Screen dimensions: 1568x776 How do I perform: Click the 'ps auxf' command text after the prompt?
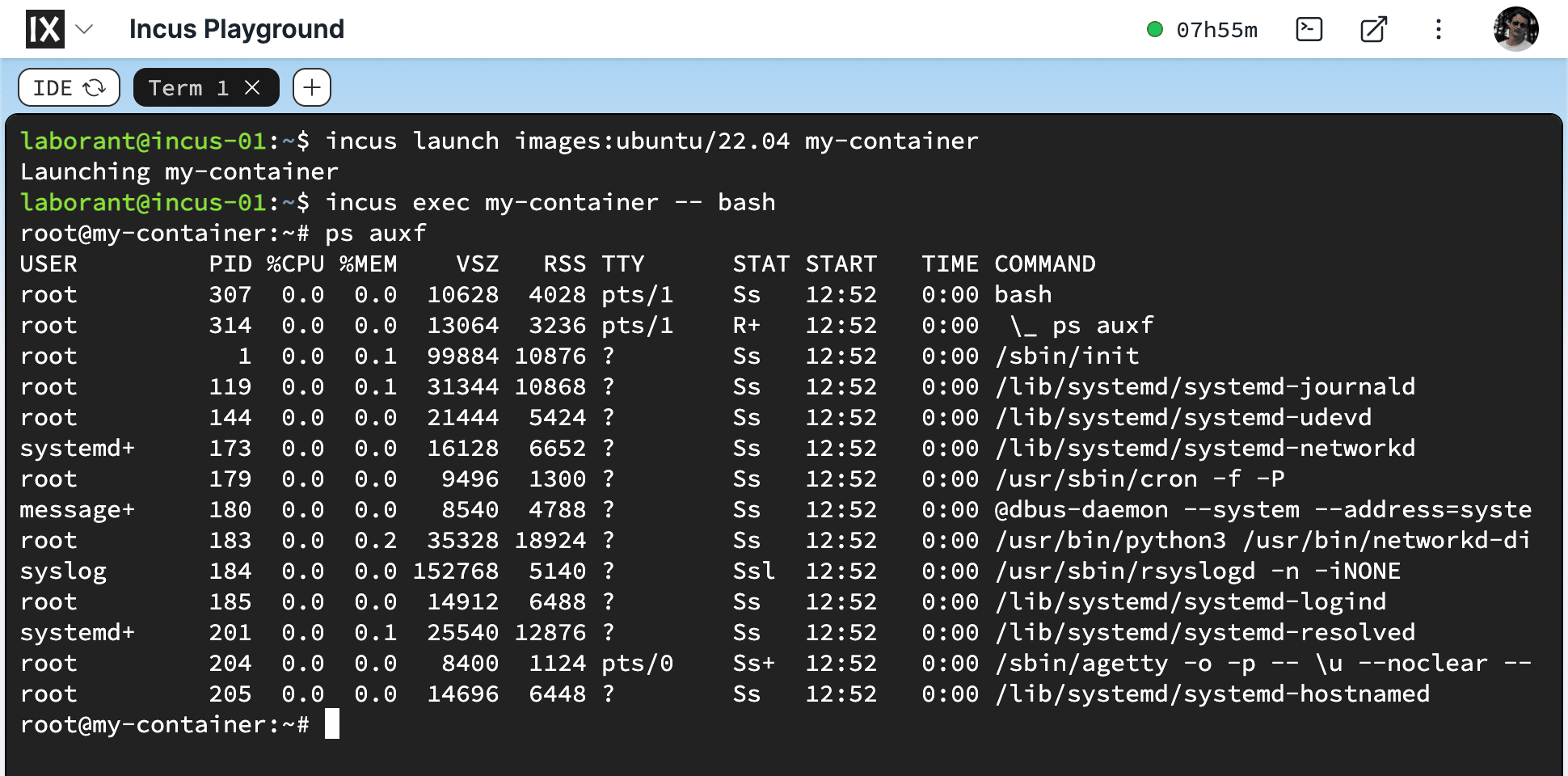tap(375, 233)
